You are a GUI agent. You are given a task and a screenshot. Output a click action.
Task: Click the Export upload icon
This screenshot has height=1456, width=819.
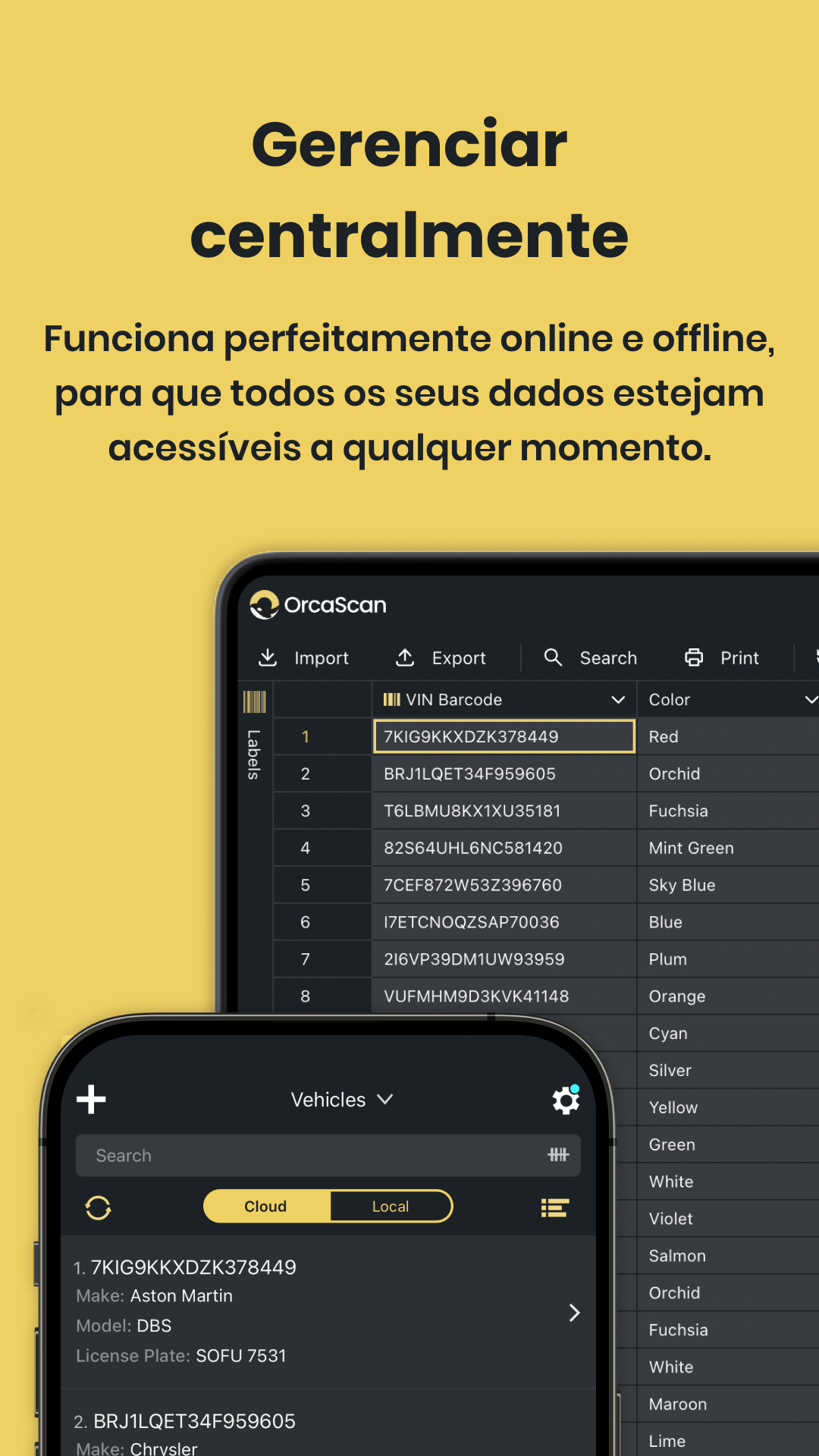tap(405, 657)
